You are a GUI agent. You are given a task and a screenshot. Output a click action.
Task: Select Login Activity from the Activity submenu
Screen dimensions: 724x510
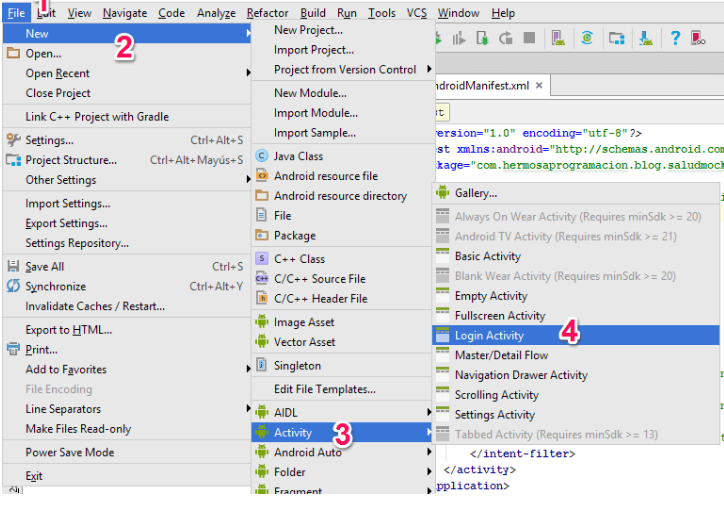(576, 335)
